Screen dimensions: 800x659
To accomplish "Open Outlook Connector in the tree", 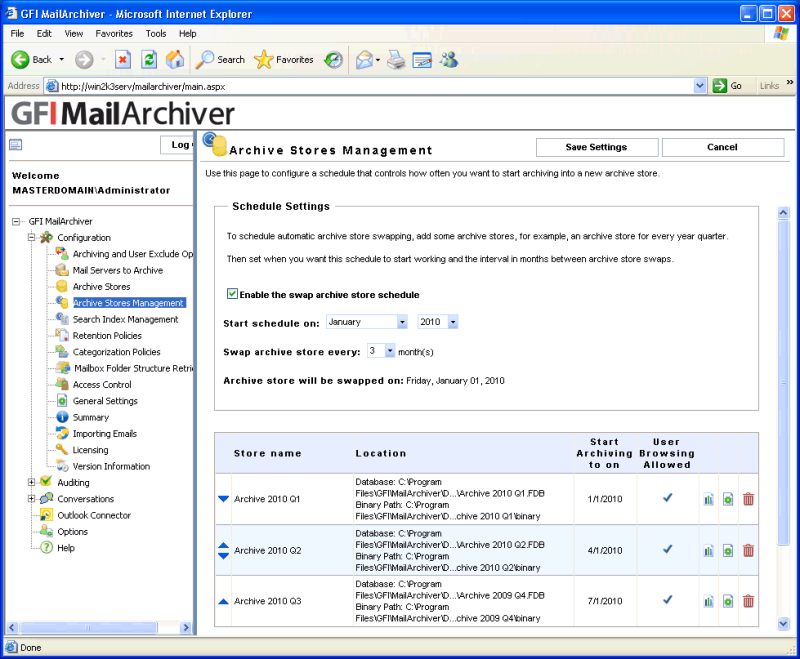I will click(x=94, y=515).
